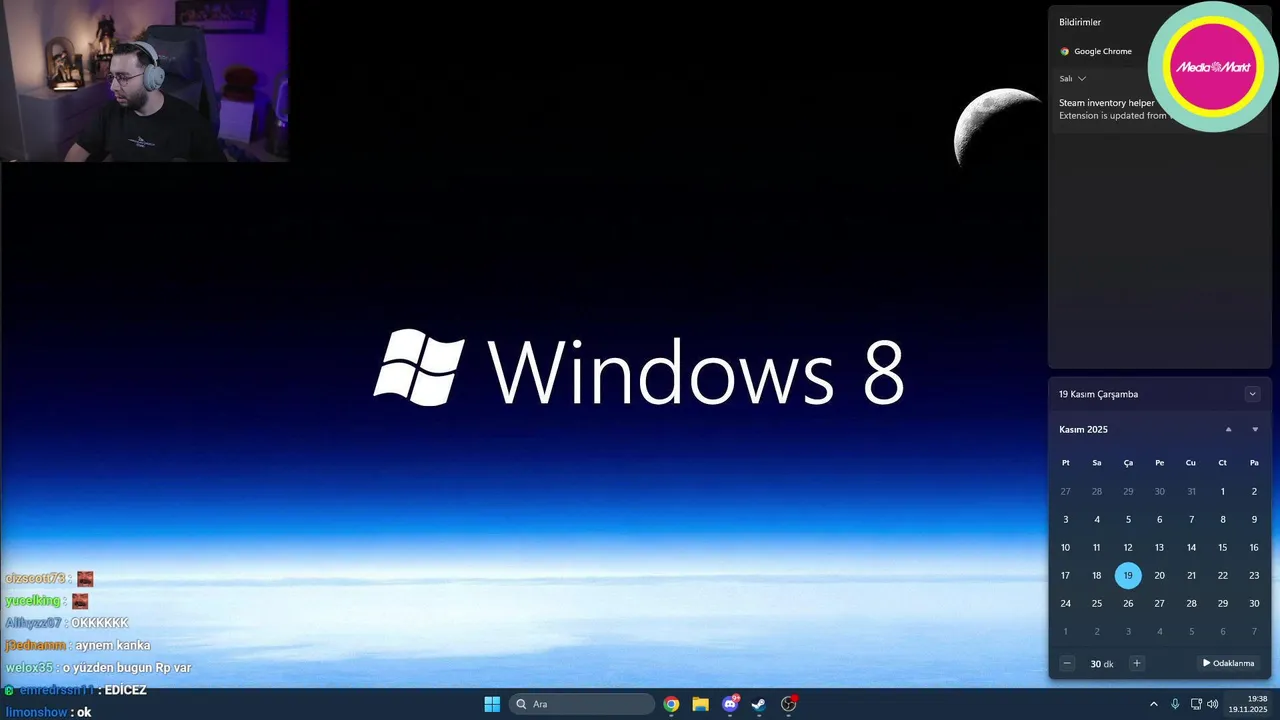Select greyed December 7 in the calendar
Image resolution: width=1280 pixels, height=720 pixels.
[x=1254, y=631]
